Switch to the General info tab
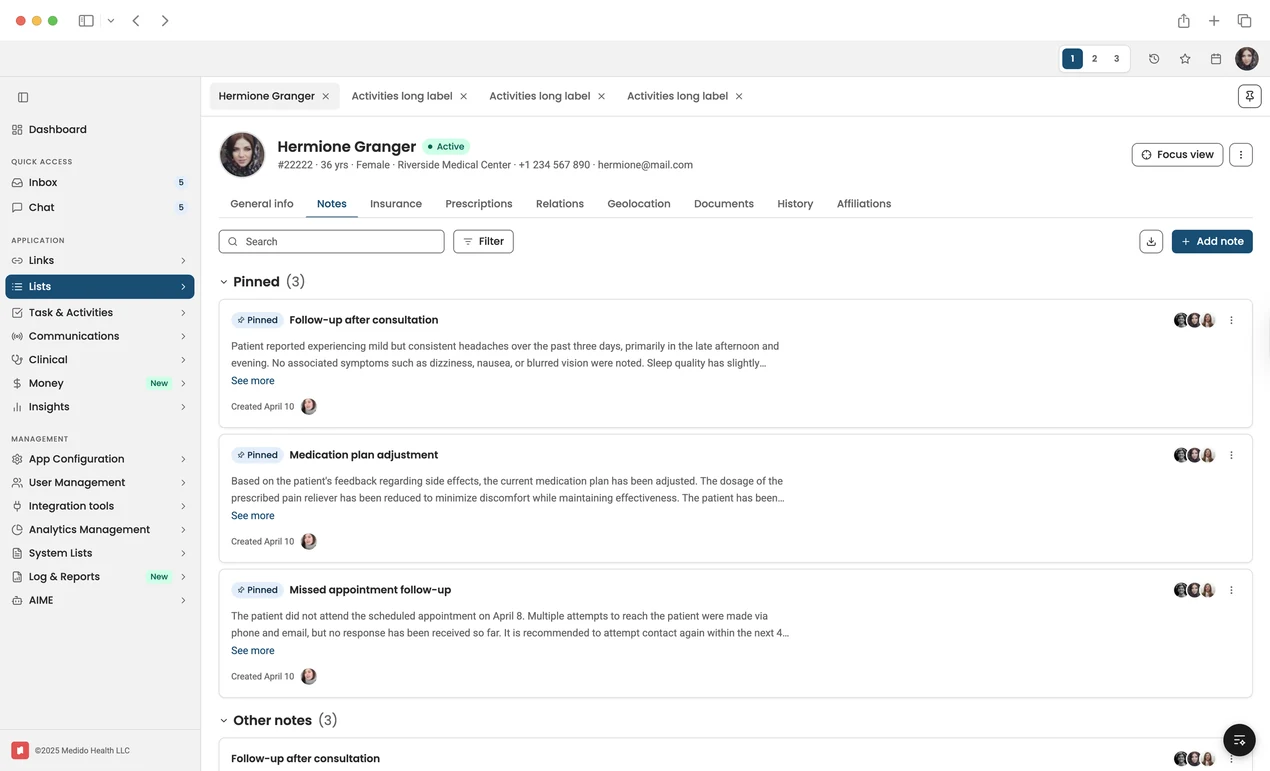1270x771 pixels. [x=262, y=203]
